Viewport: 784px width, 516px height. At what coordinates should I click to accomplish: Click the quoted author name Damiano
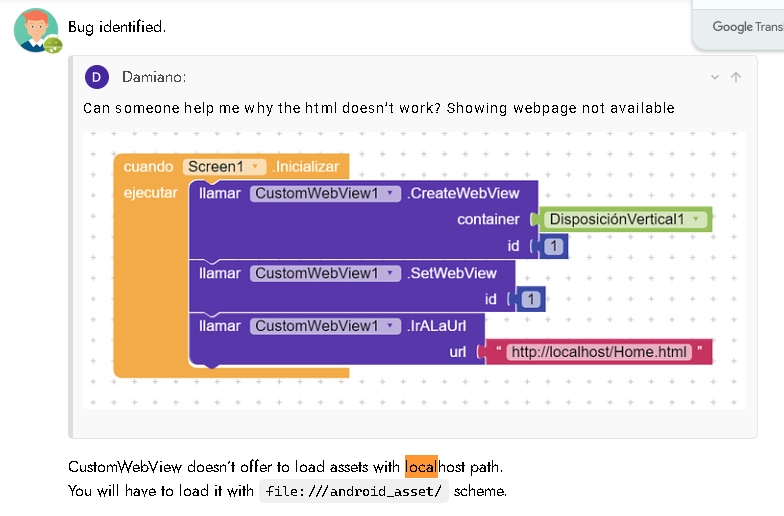click(x=154, y=77)
